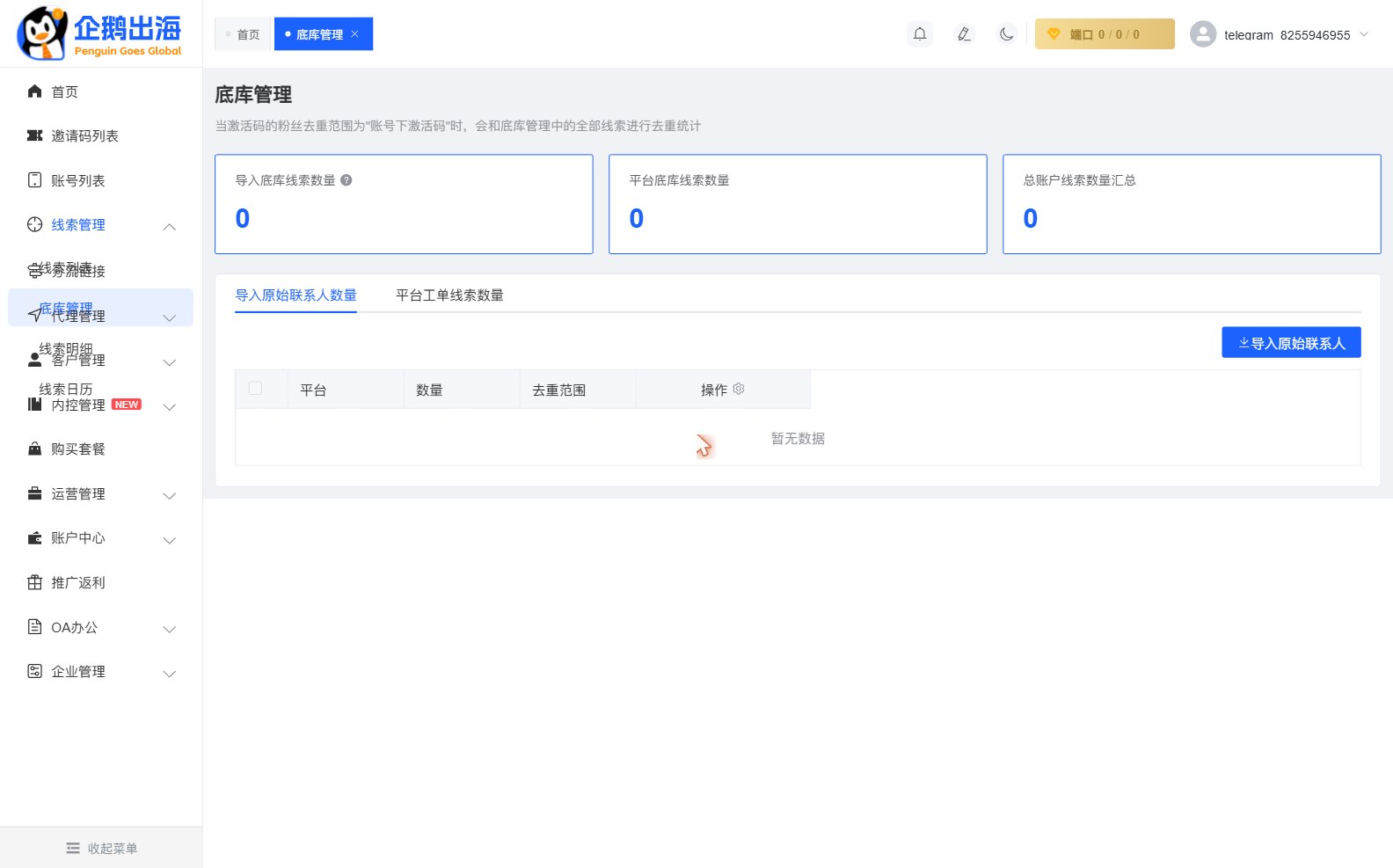1393x868 pixels.
Task: Toggle dark mode moon icon
Action: click(x=1007, y=34)
